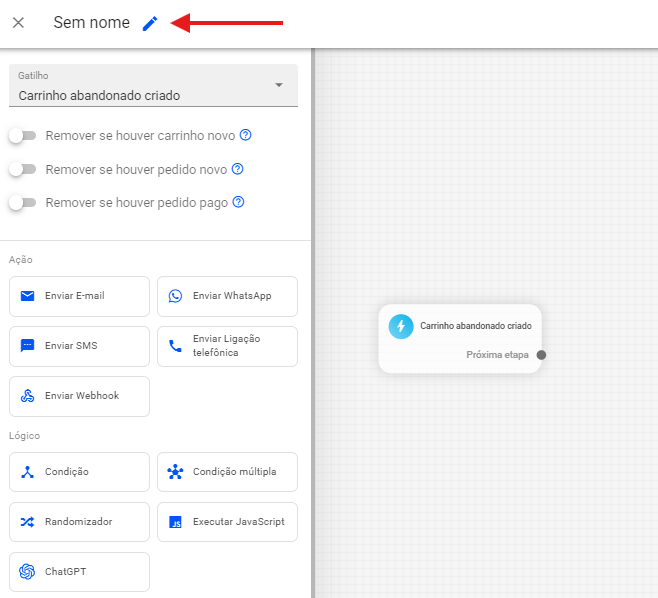Show help for pedido pago option
Viewport: 658px width, 598px height.
238,202
